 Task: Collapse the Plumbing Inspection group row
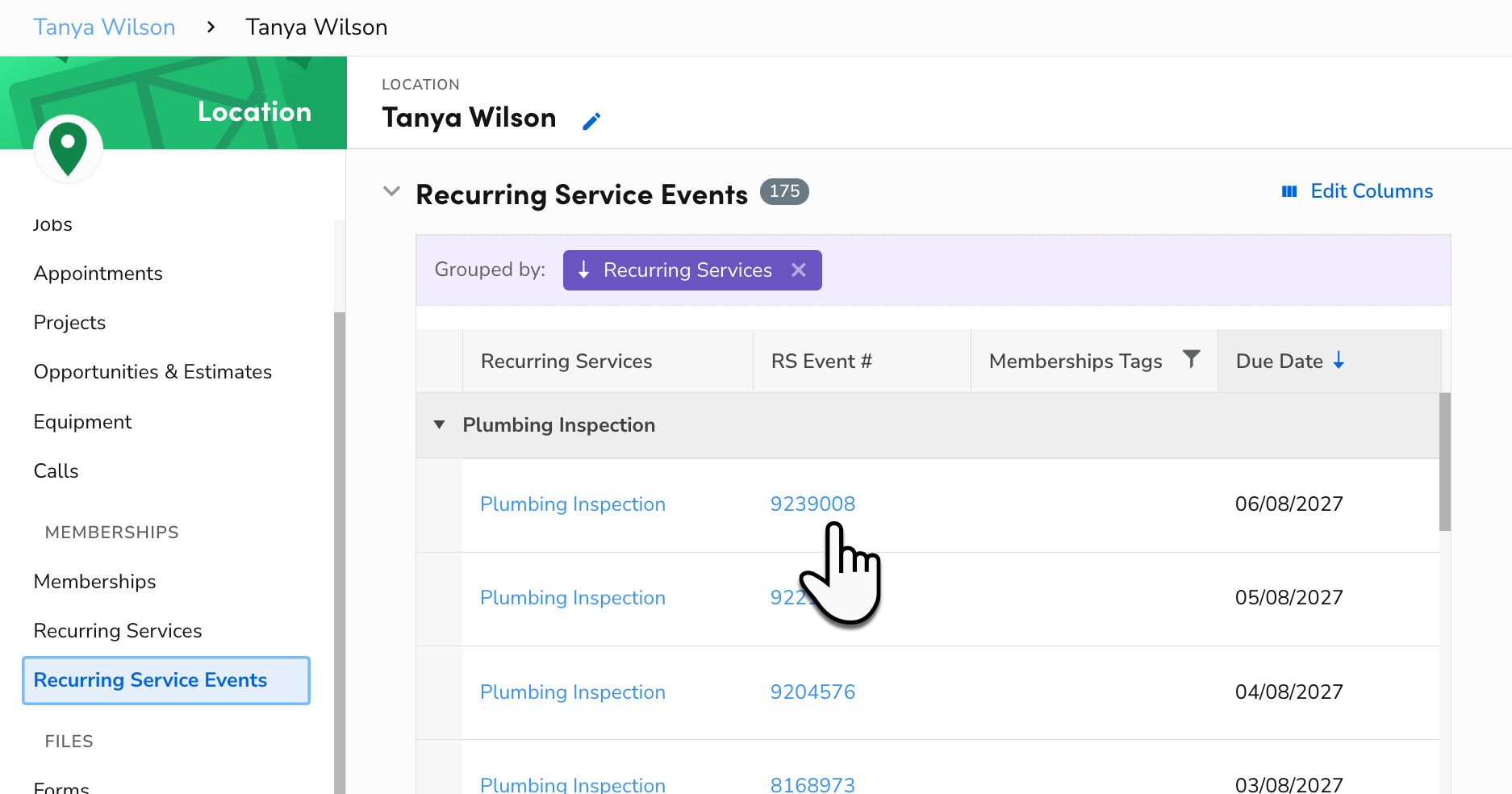tap(438, 424)
